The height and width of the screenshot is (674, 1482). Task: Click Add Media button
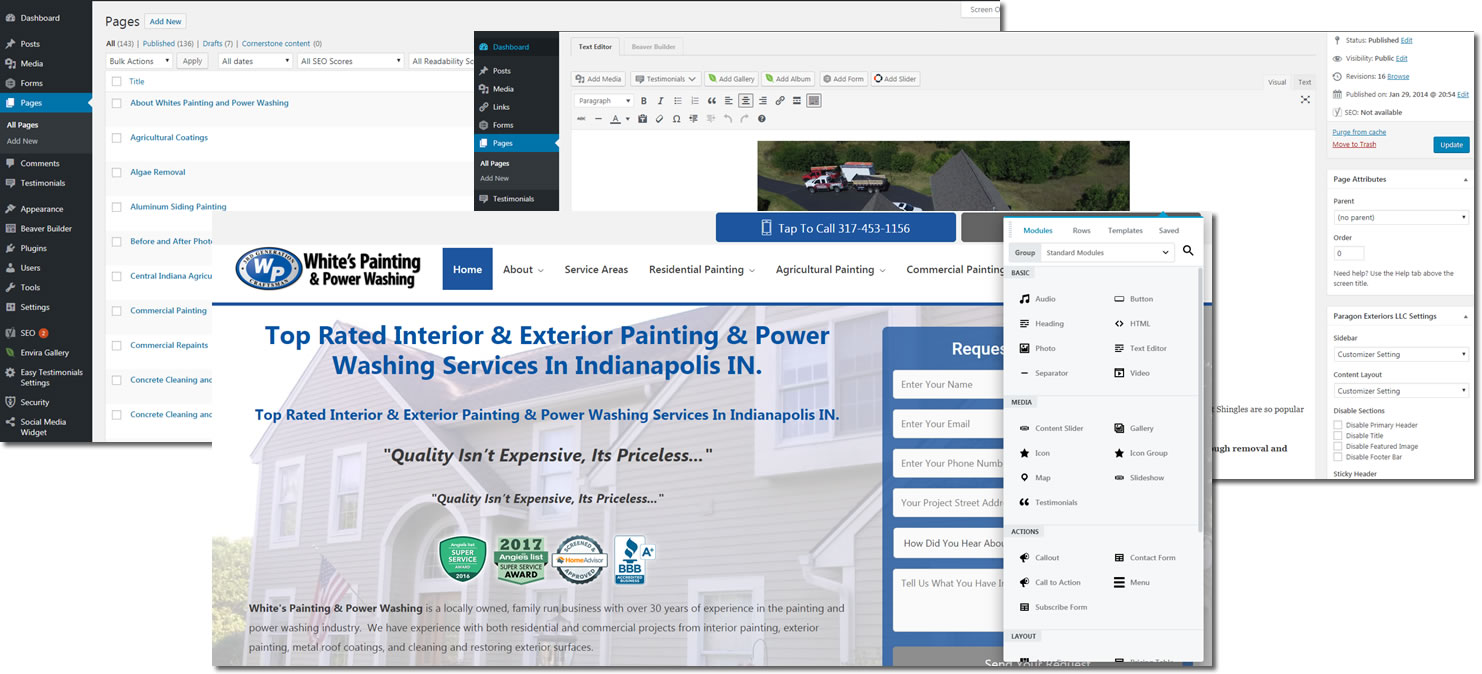point(599,79)
